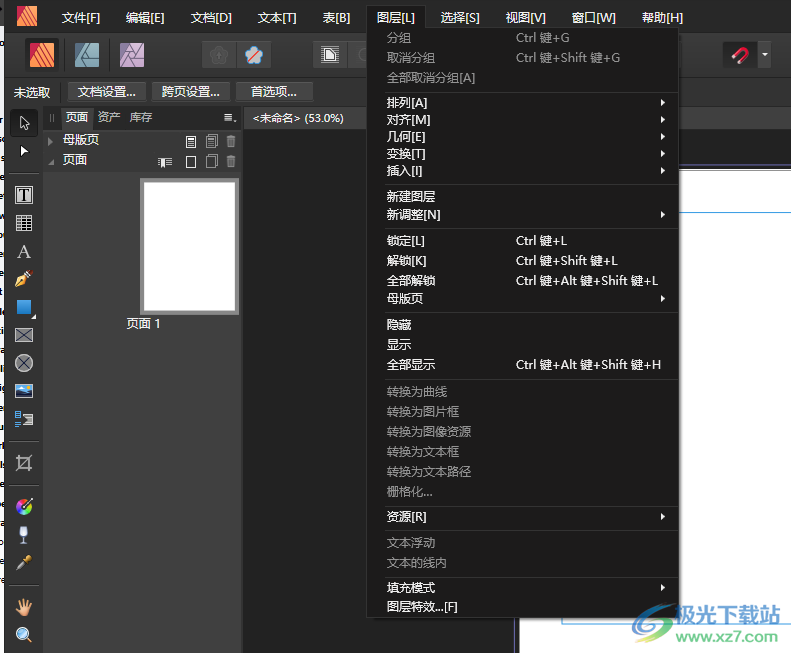Delete master page trash icon in 母版页 row

(231, 141)
